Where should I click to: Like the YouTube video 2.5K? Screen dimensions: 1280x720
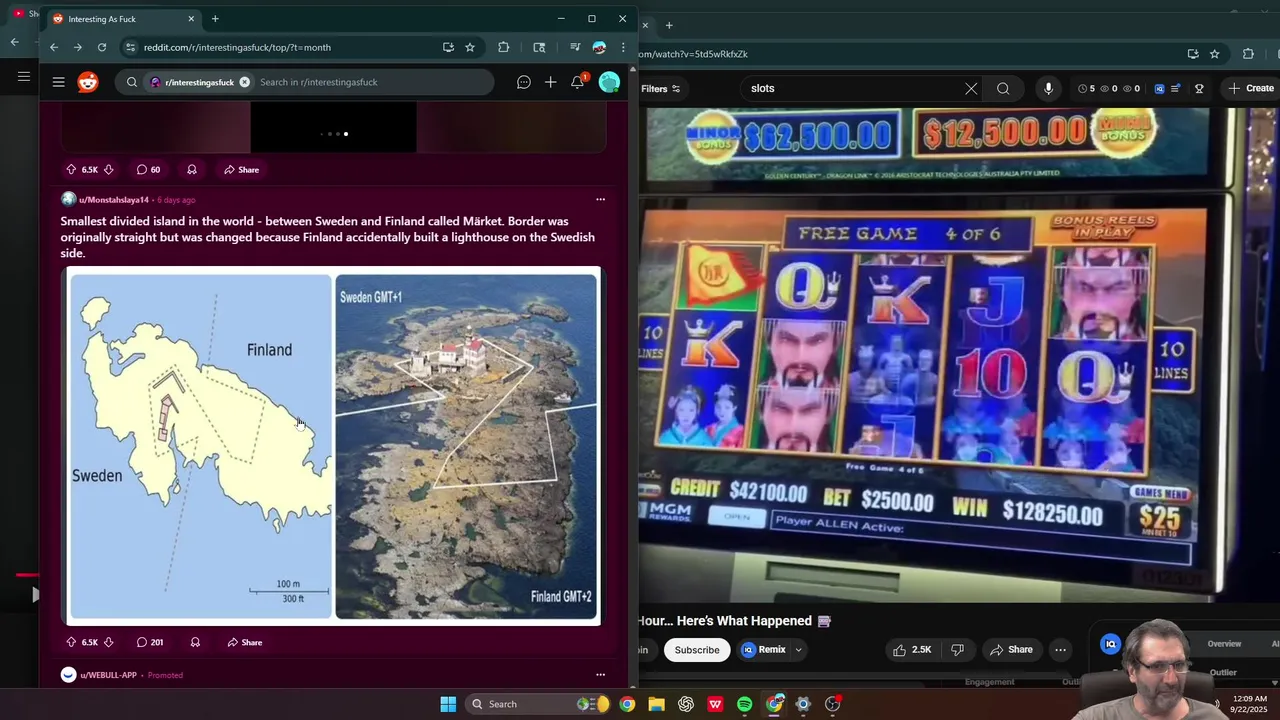[912, 649]
